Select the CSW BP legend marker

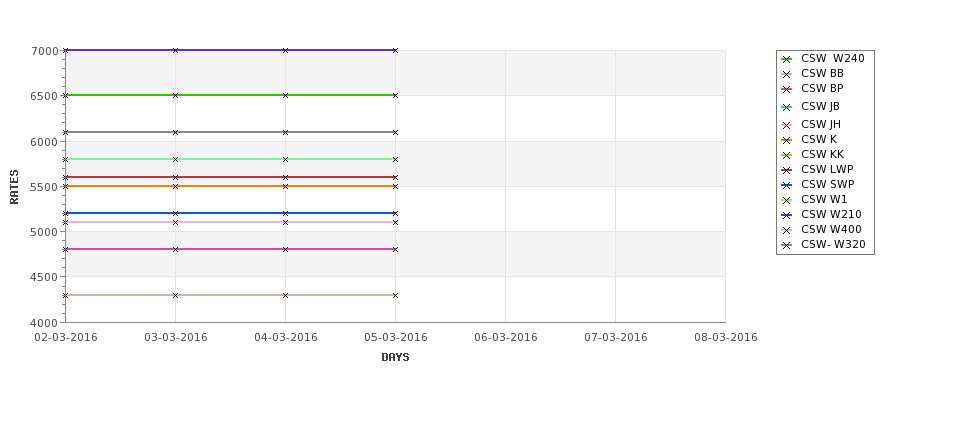tap(786, 89)
